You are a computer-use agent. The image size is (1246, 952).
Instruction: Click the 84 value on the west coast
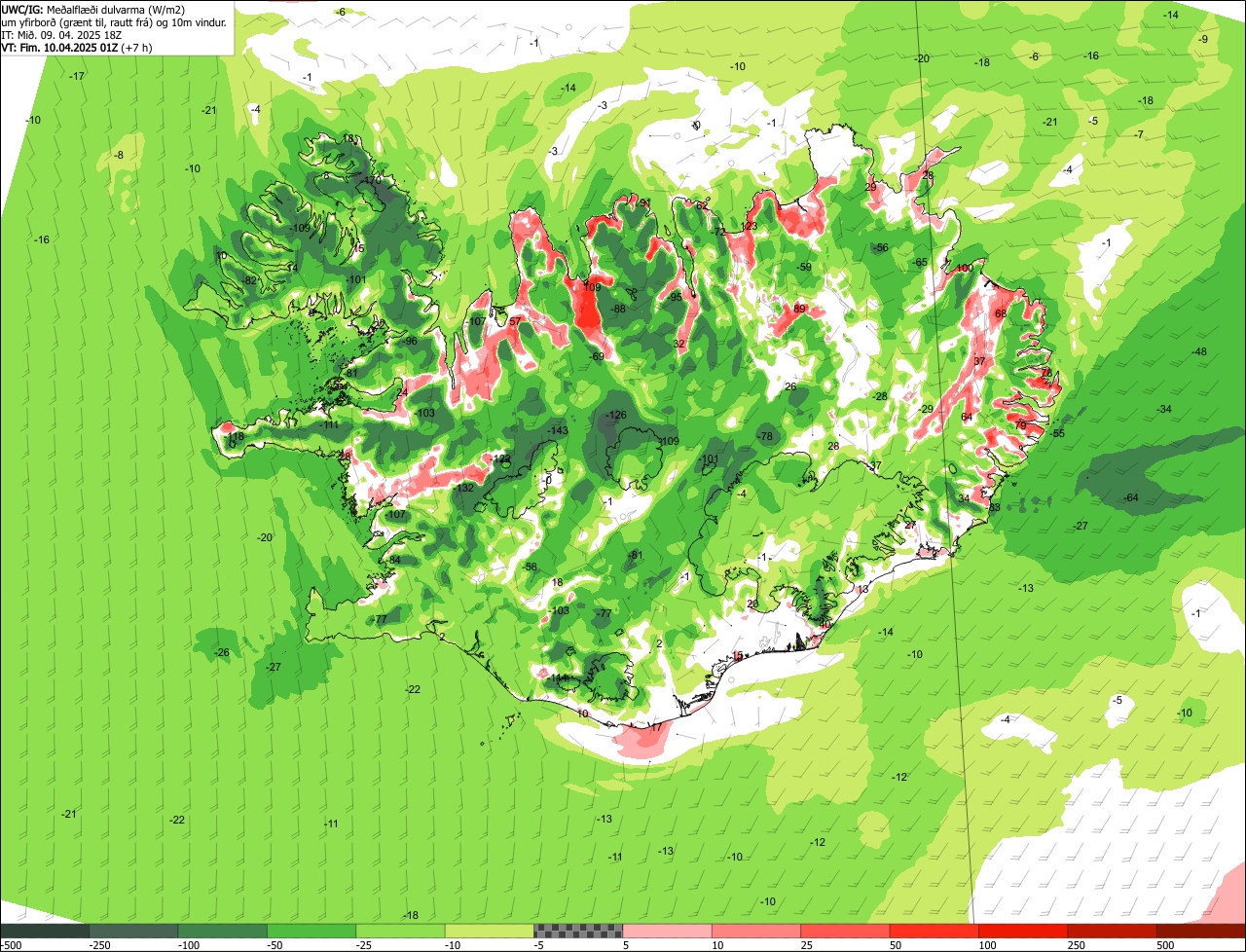click(394, 560)
